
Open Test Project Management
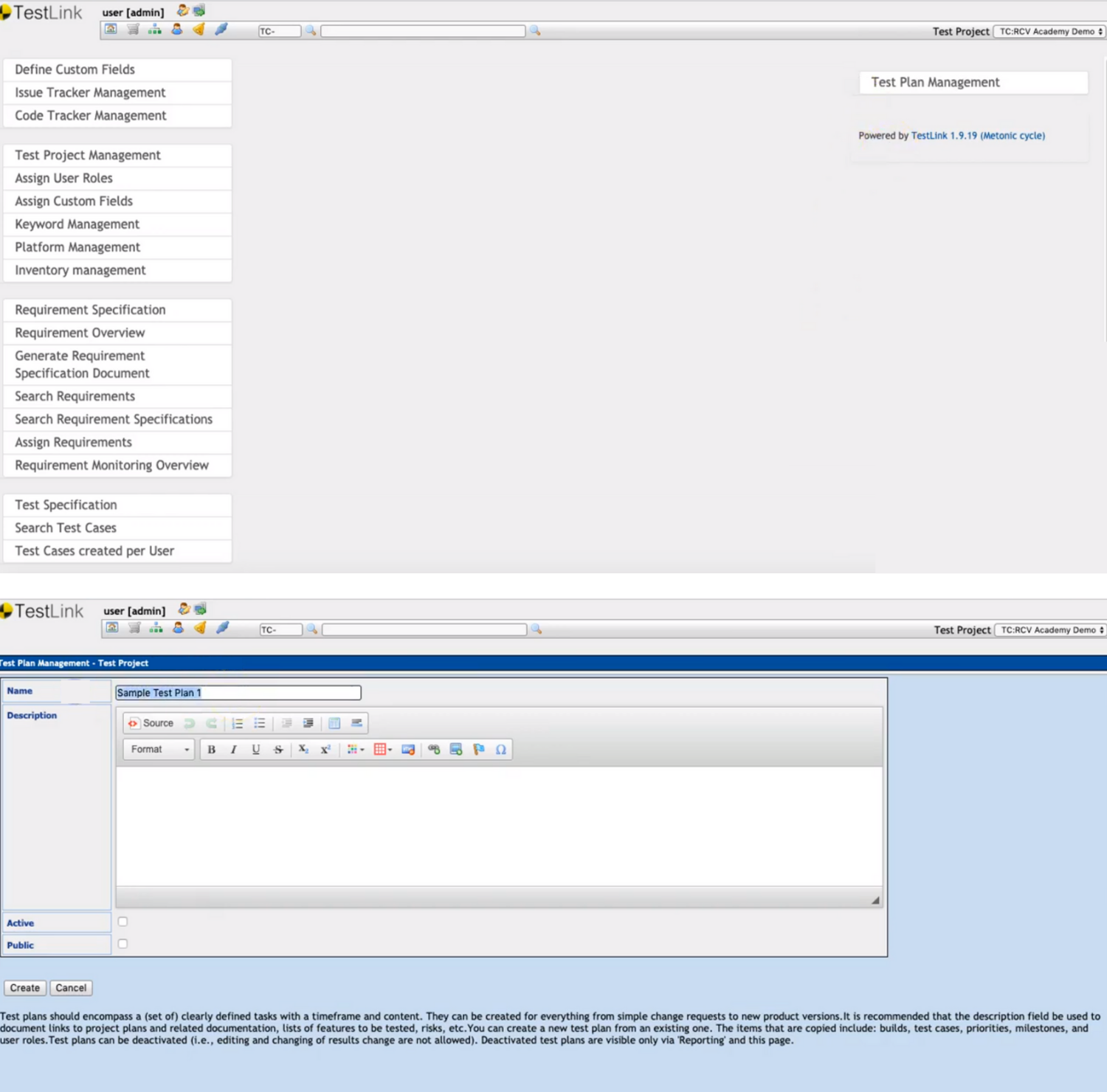(87, 155)
